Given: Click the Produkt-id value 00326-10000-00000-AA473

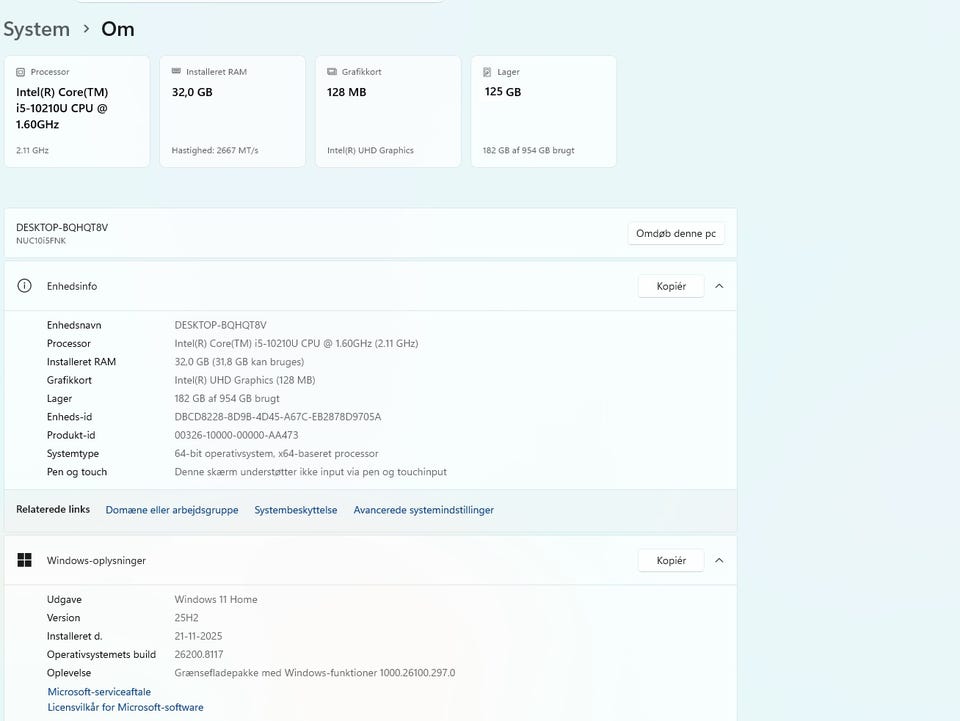Looking at the screenshot, I should coord(236,435).
